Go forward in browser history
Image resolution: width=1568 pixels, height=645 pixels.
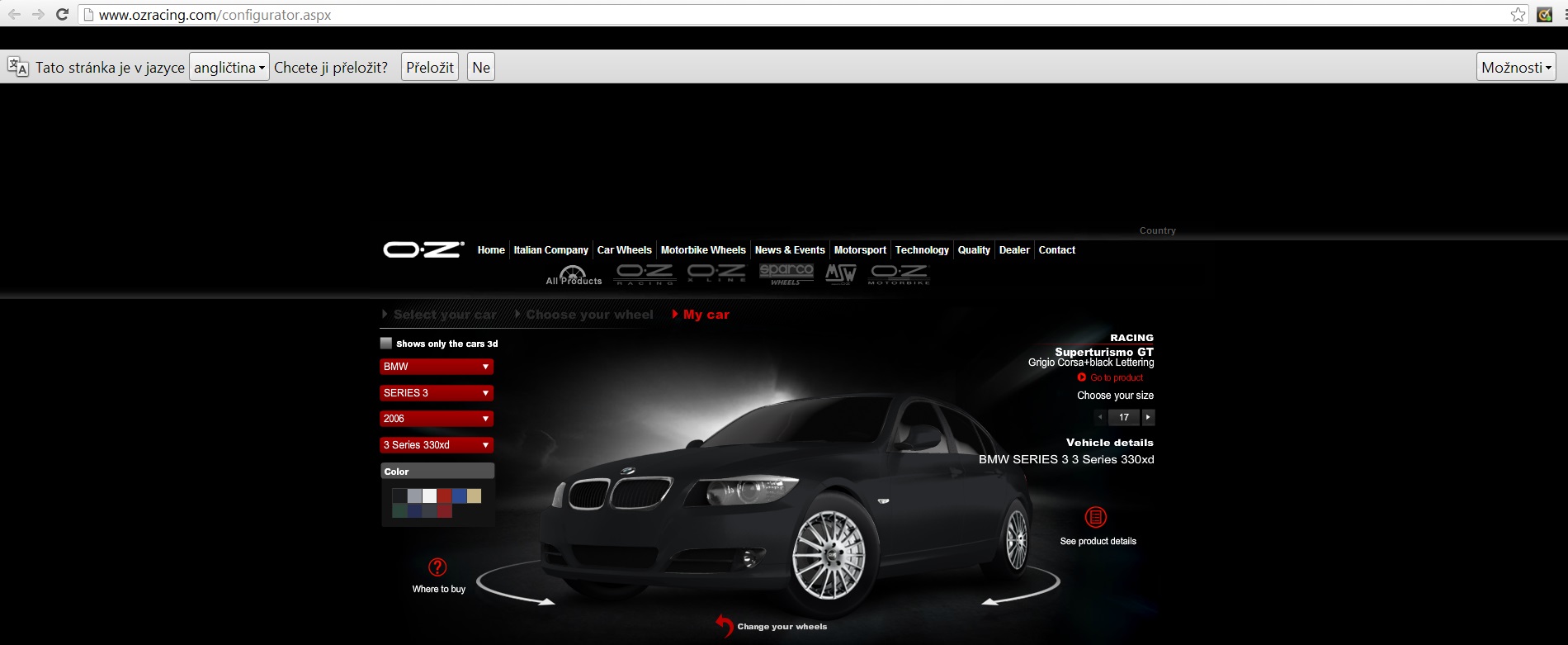tap(38, 14)
